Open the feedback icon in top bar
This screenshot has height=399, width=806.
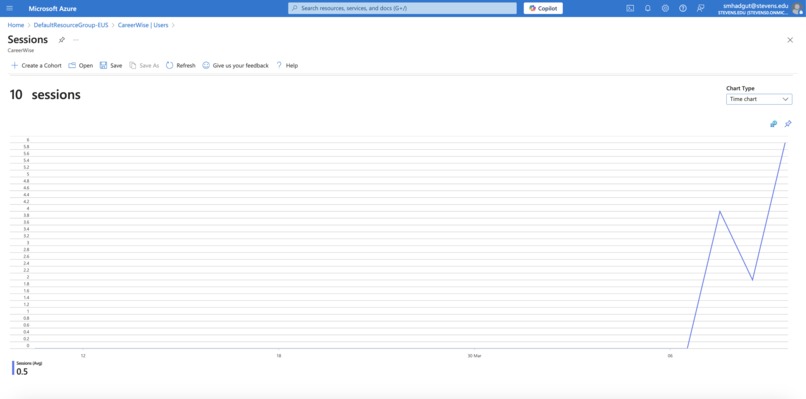[700, 8]
